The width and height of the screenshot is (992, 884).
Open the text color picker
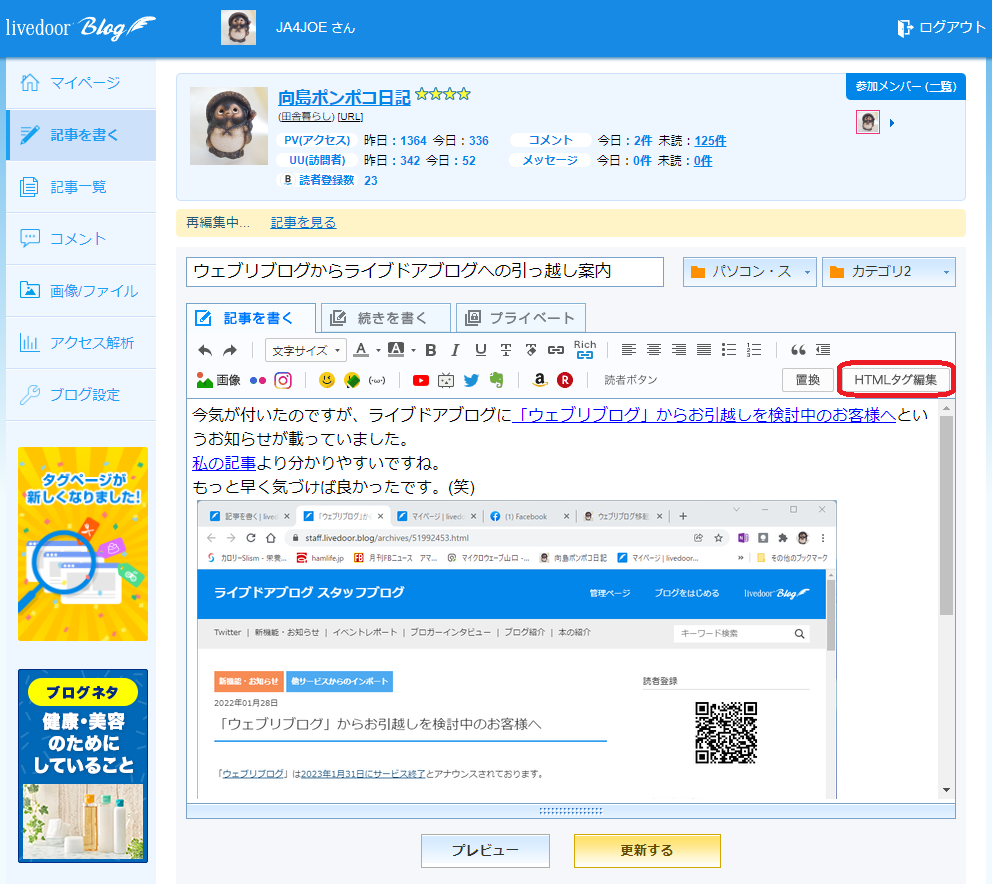tap(365, 350)
